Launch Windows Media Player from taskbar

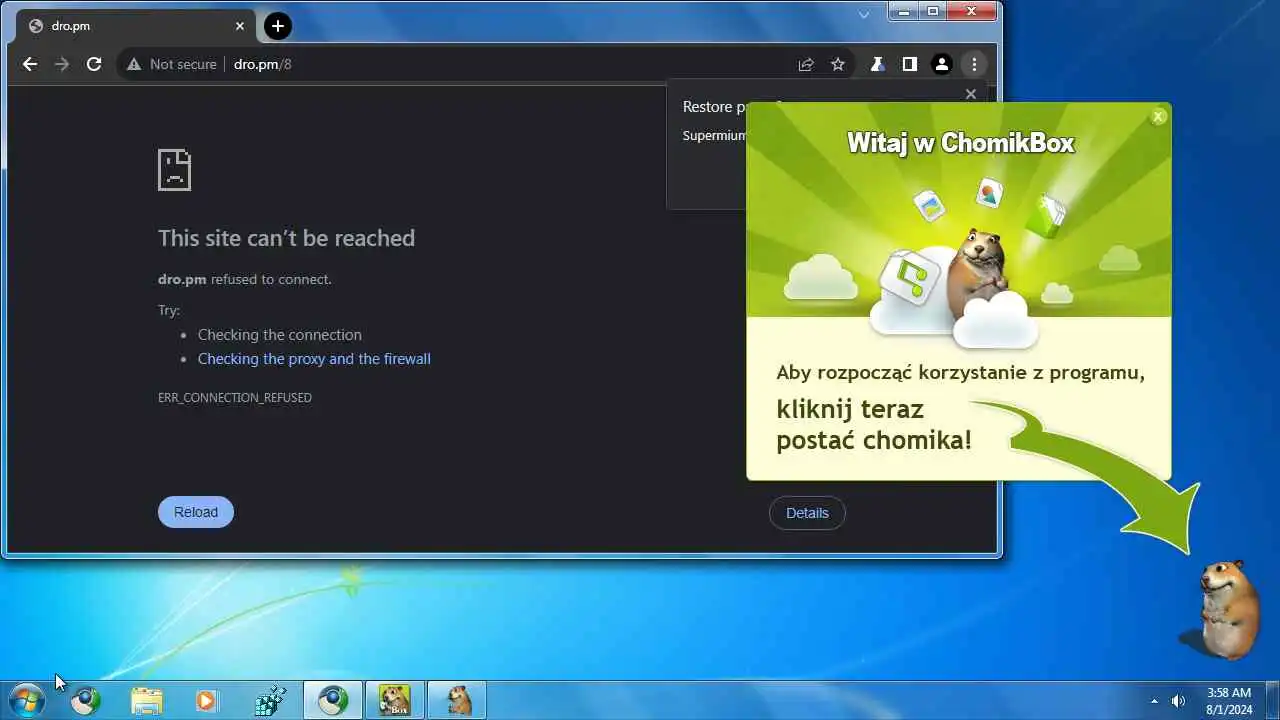point(206,701)
